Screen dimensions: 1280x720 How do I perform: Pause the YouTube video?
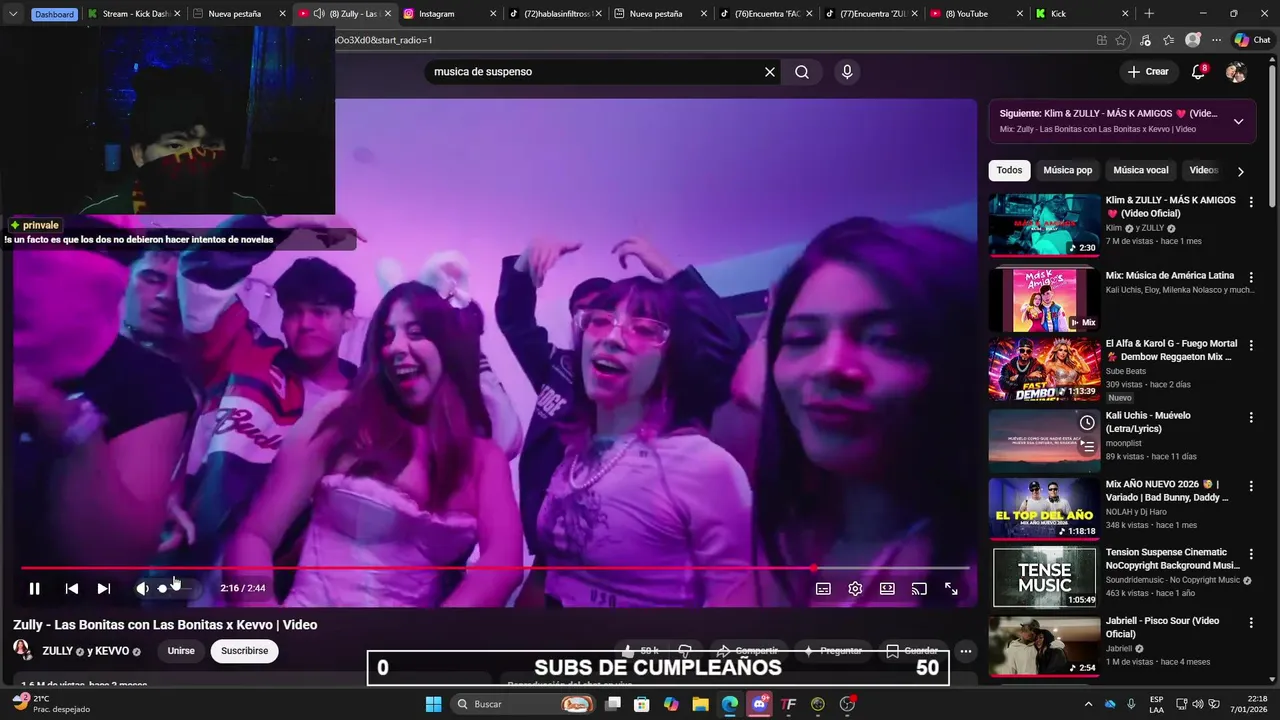(x=34, y=588)
